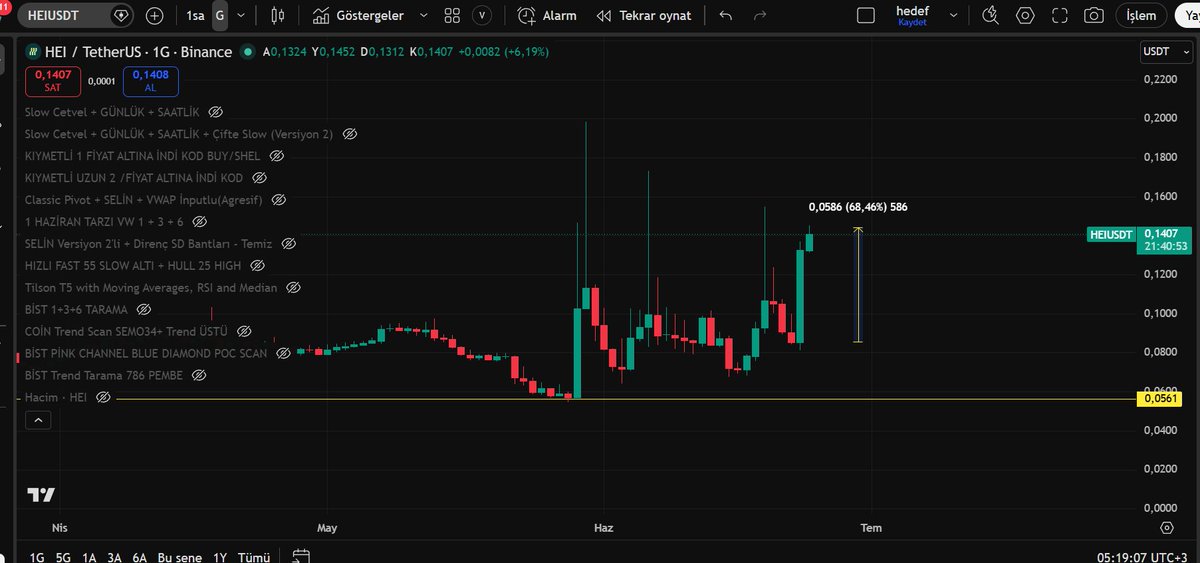Redo the chart action

tap(760, 16)
